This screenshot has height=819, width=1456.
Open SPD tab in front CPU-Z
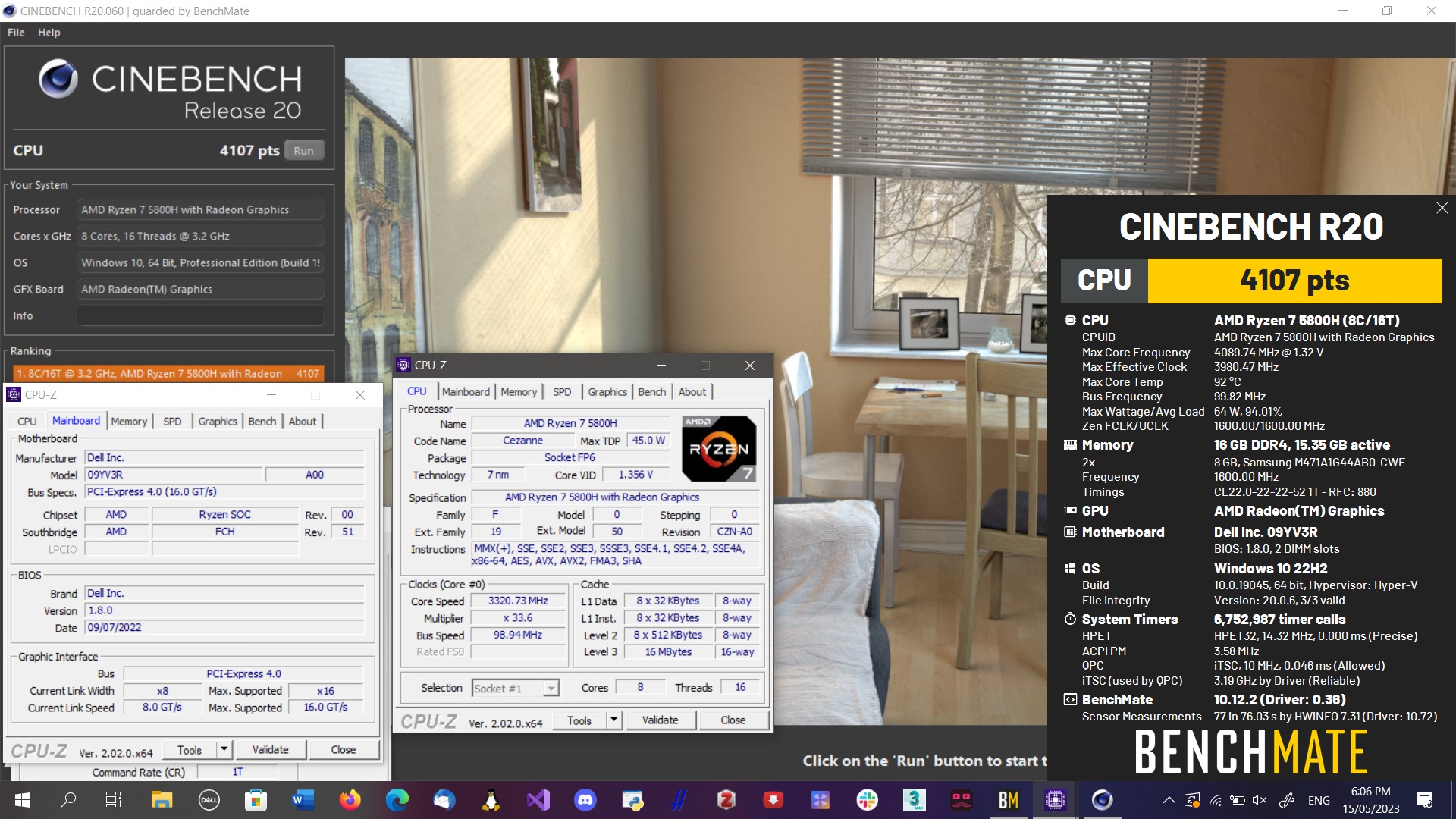tap(562, 392)
